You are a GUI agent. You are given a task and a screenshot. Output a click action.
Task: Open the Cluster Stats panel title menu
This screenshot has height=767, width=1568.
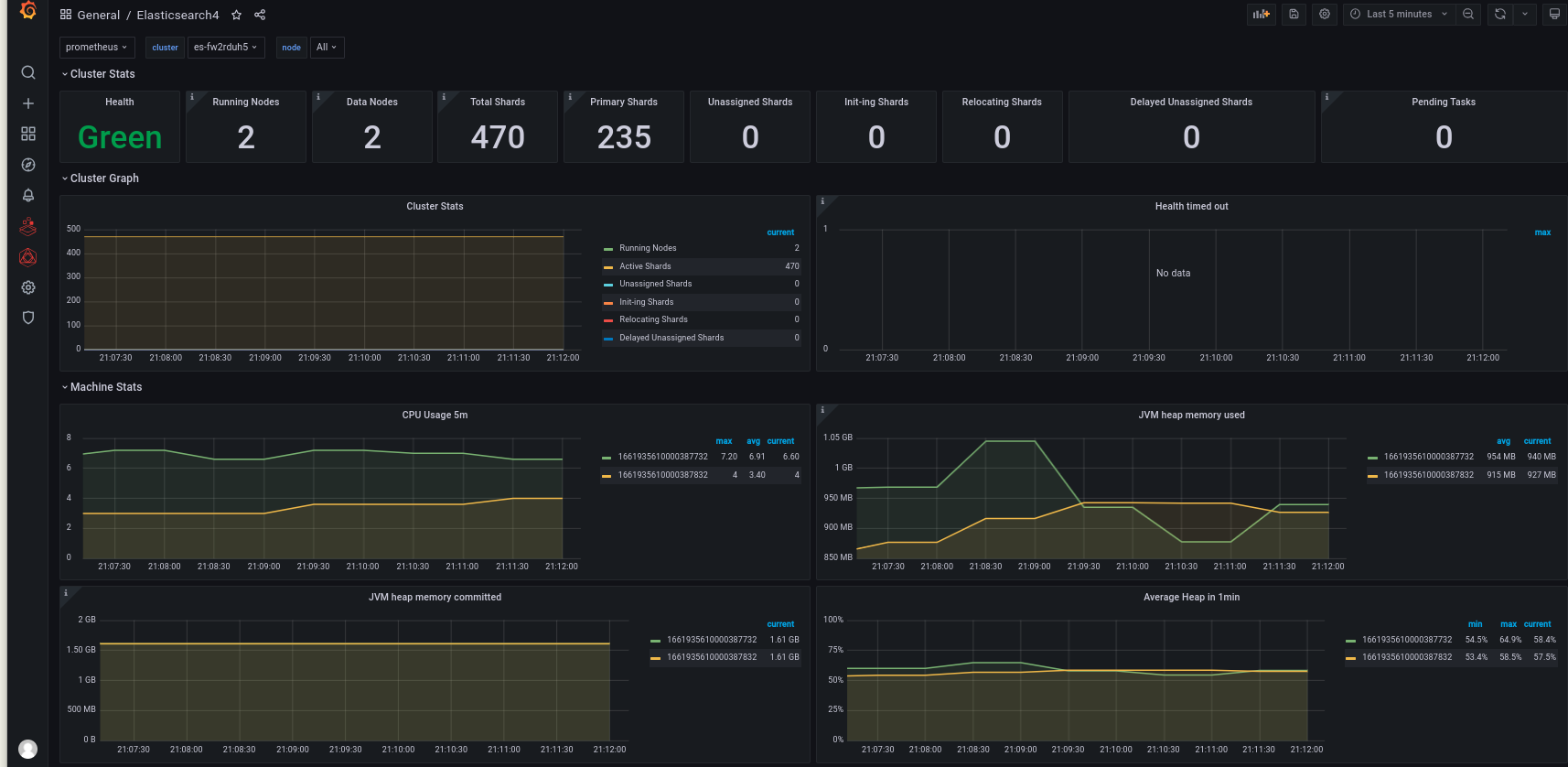(x=435, y=206)
